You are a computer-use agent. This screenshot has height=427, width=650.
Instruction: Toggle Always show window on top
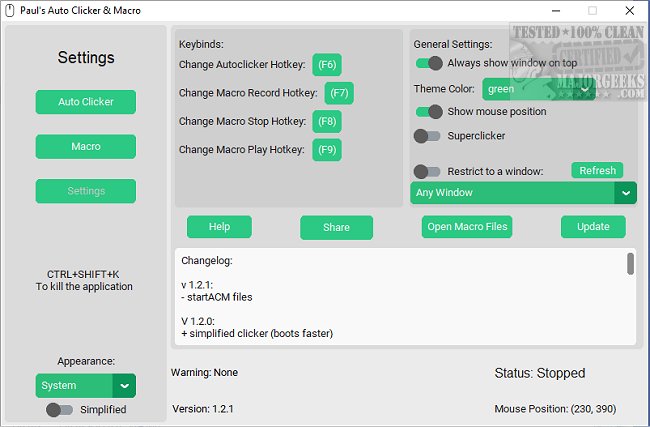pyautogui.click(x=429, y=63)
